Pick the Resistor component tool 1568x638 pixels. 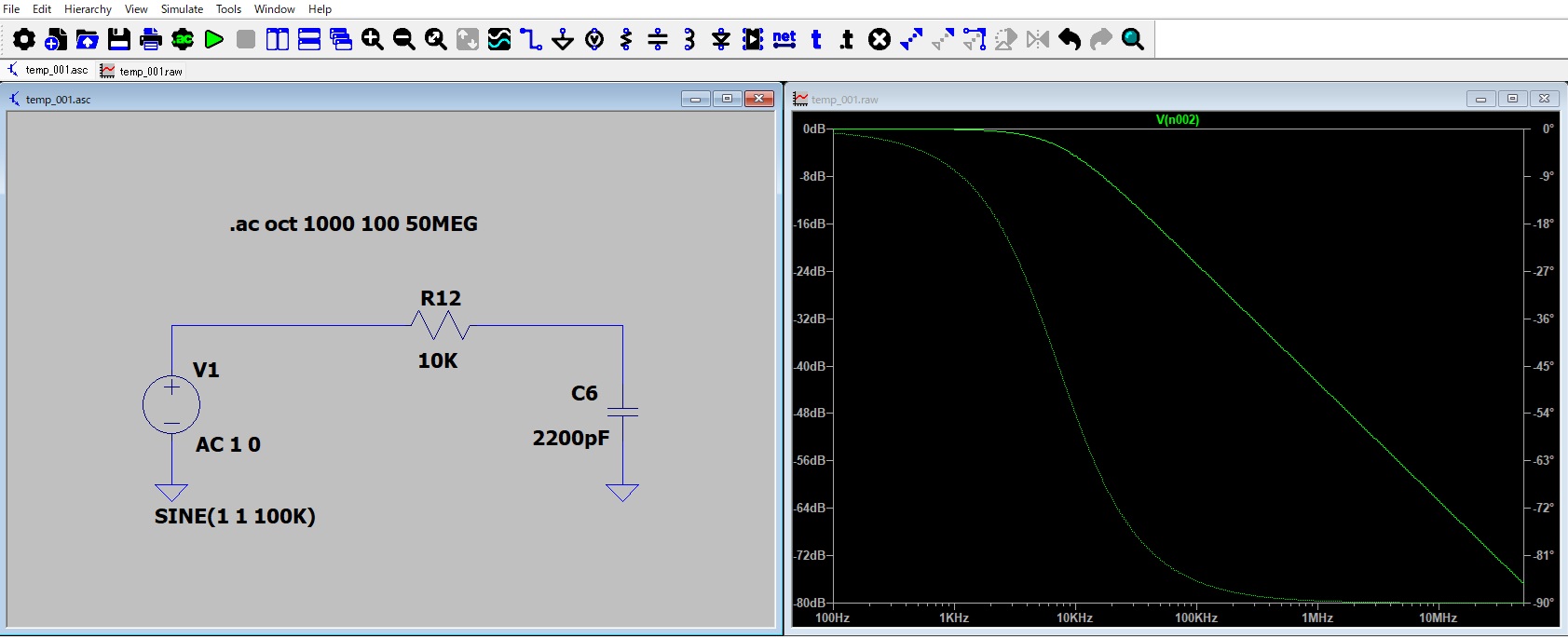(x=626, y=39)
